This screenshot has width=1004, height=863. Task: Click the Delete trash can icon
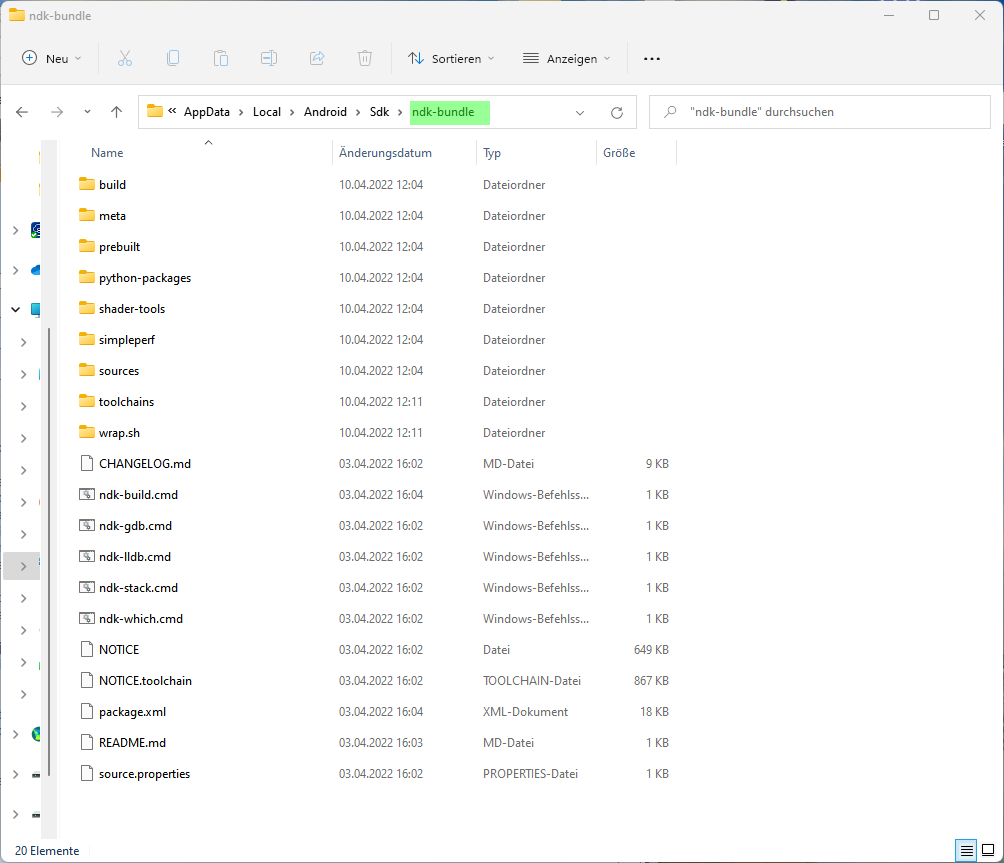pos(365,59)
